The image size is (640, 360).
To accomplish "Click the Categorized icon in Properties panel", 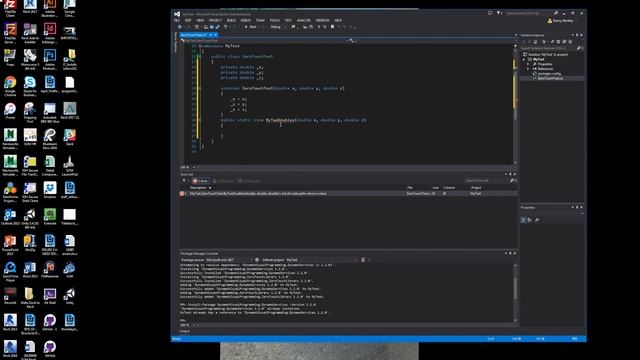I will click(523, 220).
